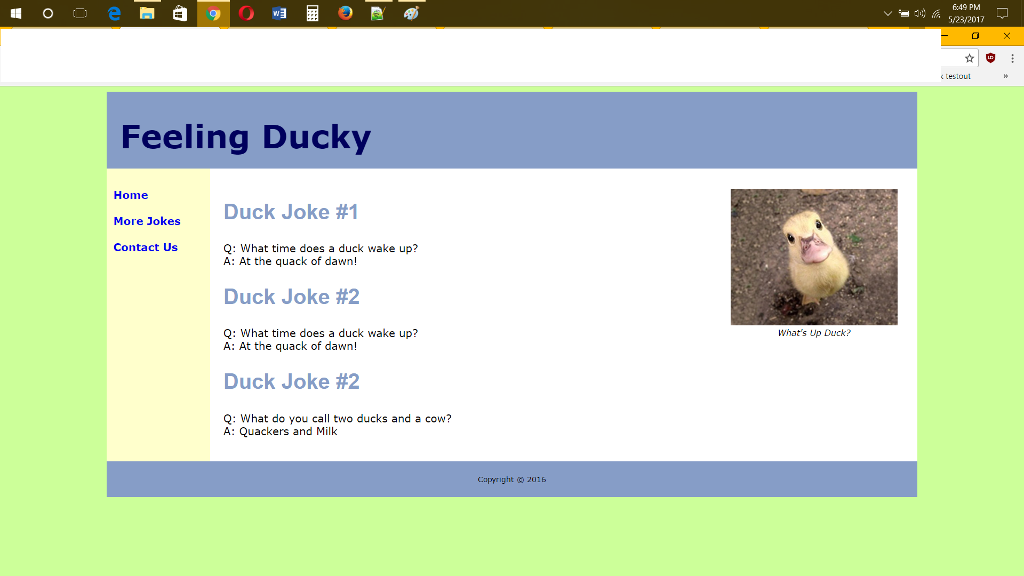Launch Microsoft Edge from the taskbar
1024x576 pixels.
tap(114, 14)
